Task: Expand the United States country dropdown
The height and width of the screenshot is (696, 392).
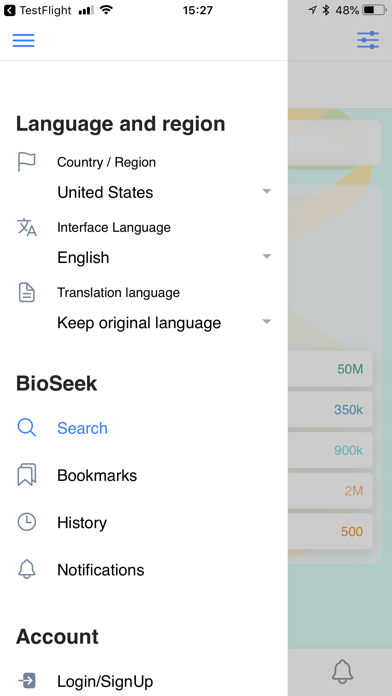Action: (x=164, y=192)
